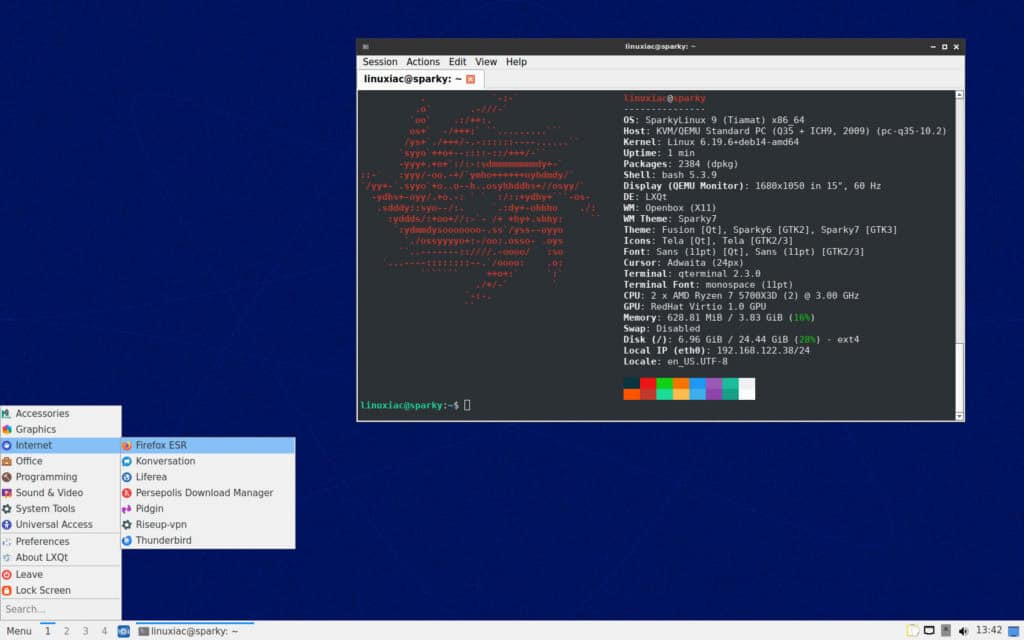Open the Session menu in qterminal
This screenshot has height=640, width=1024.
click(x=379, y=61)
